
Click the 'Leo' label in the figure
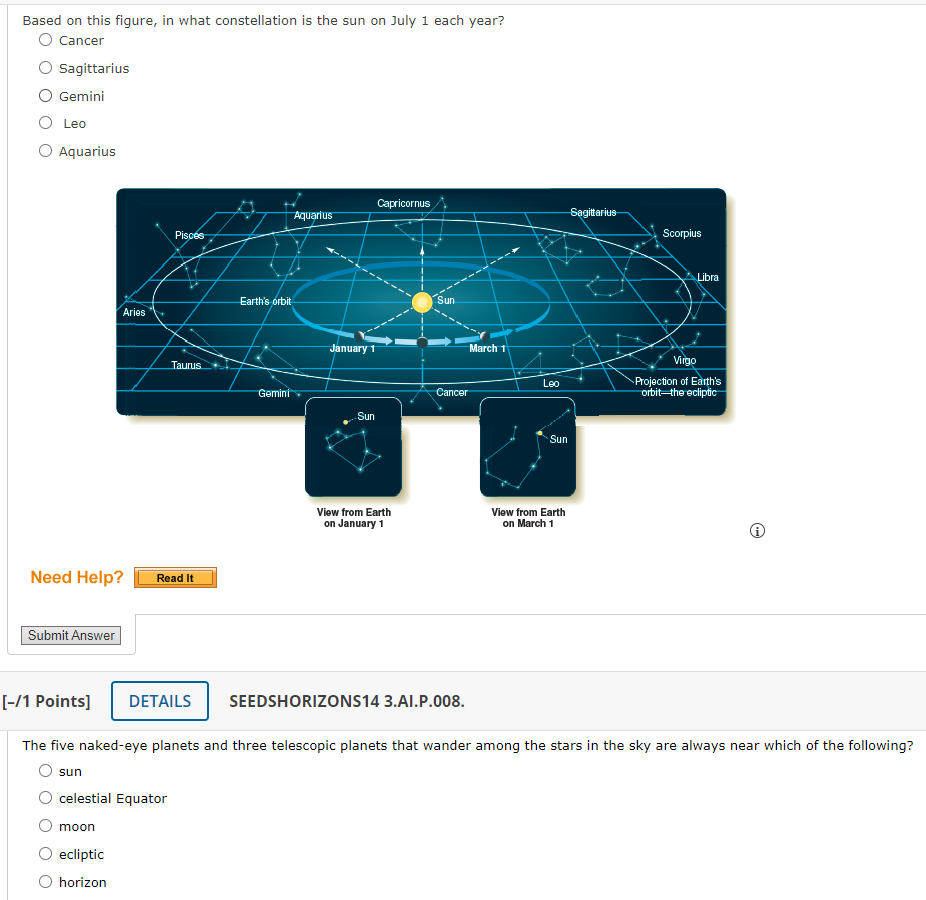click(x=551, y=384)
